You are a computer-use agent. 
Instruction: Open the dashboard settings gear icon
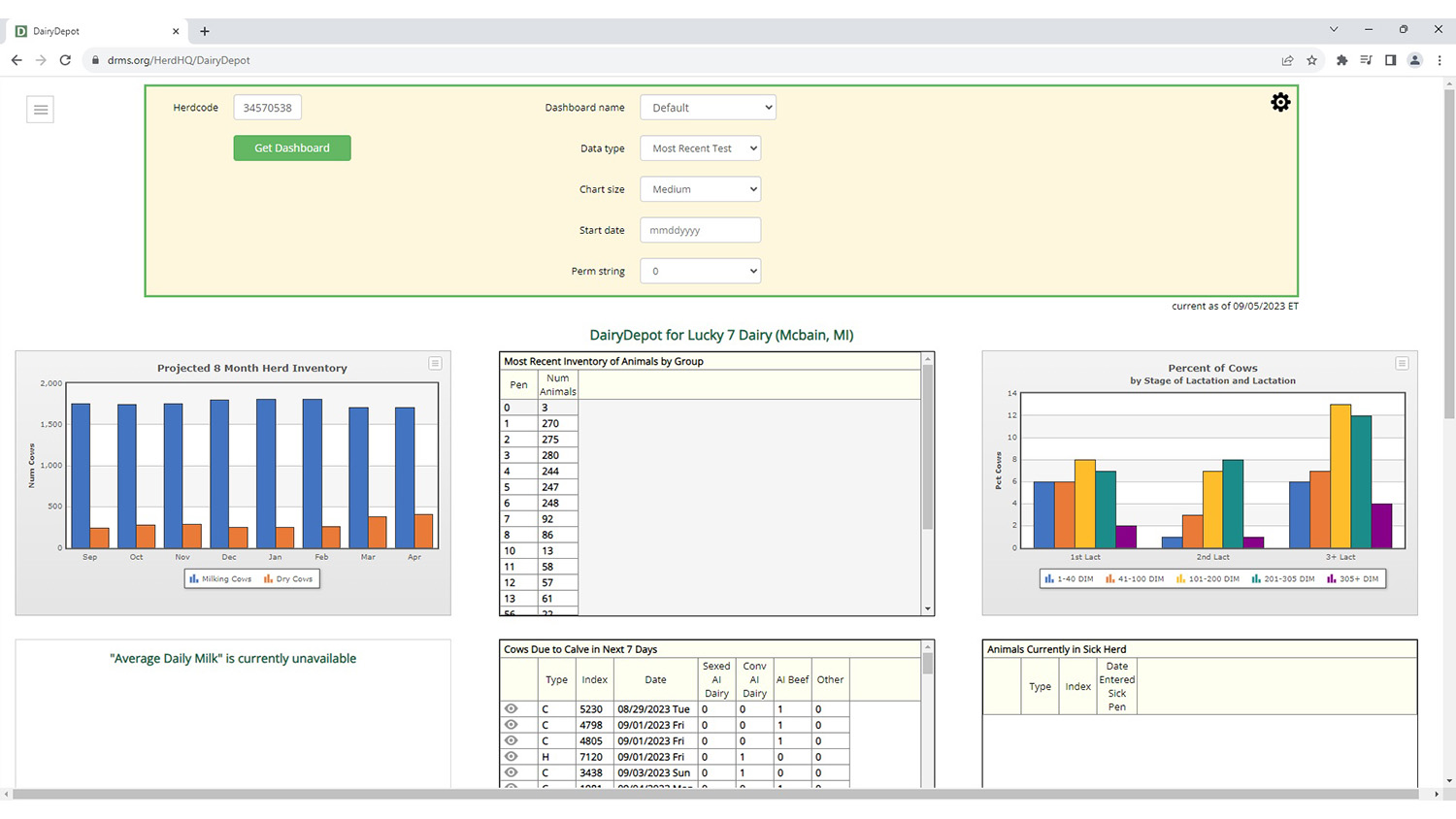click(1280, 102)
